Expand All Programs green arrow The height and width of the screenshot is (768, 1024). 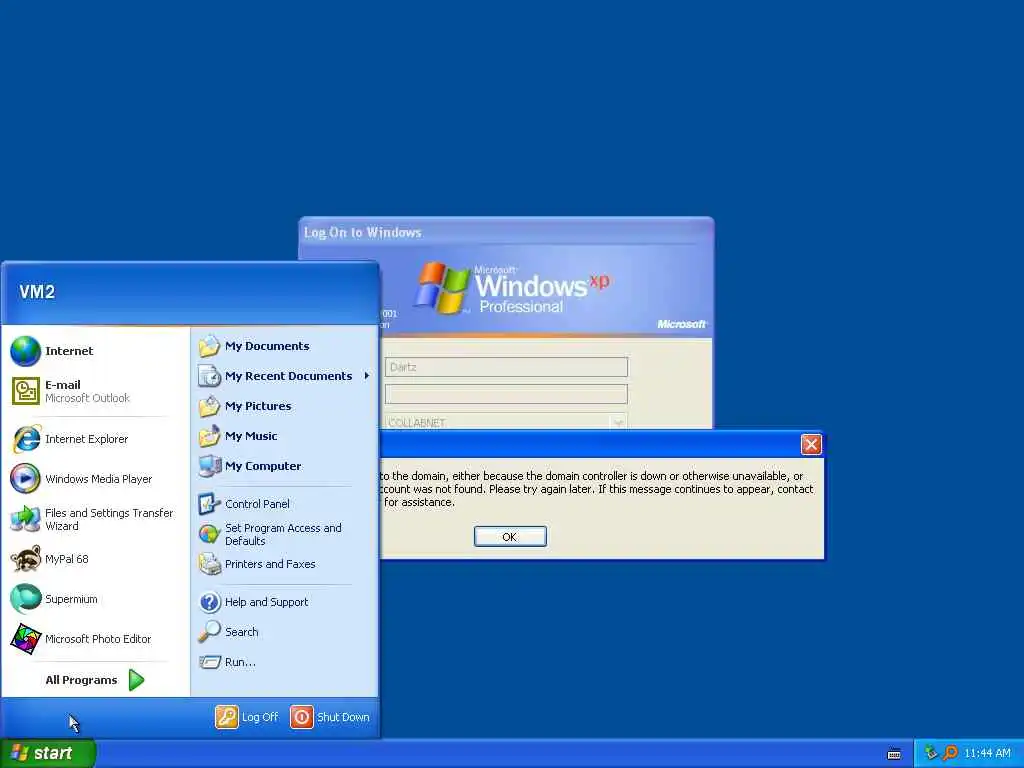(136, 680)
